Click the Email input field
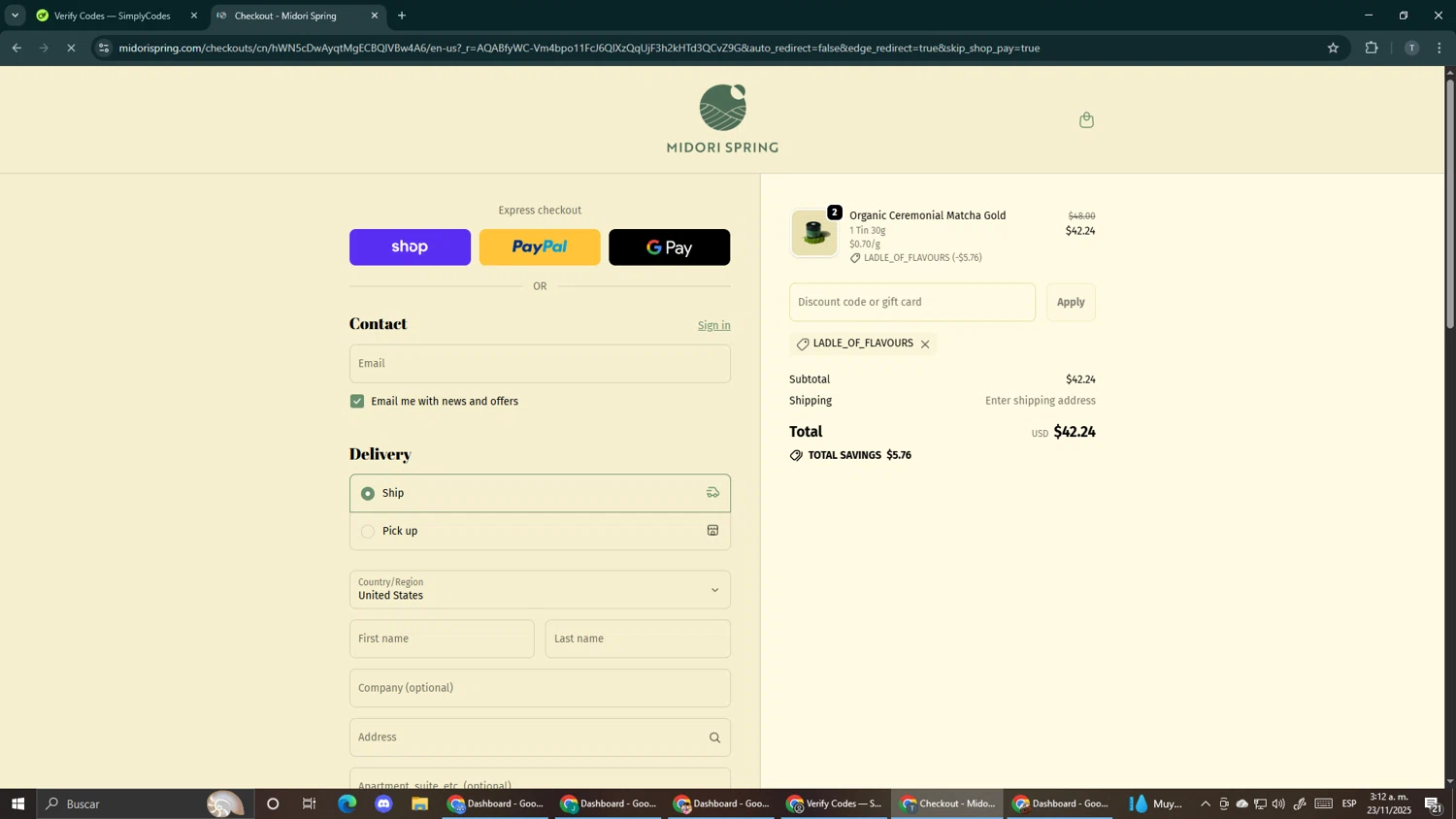The height and width of the screenshot is (819, 1456). pyautogui.click(x=540, y=364)
